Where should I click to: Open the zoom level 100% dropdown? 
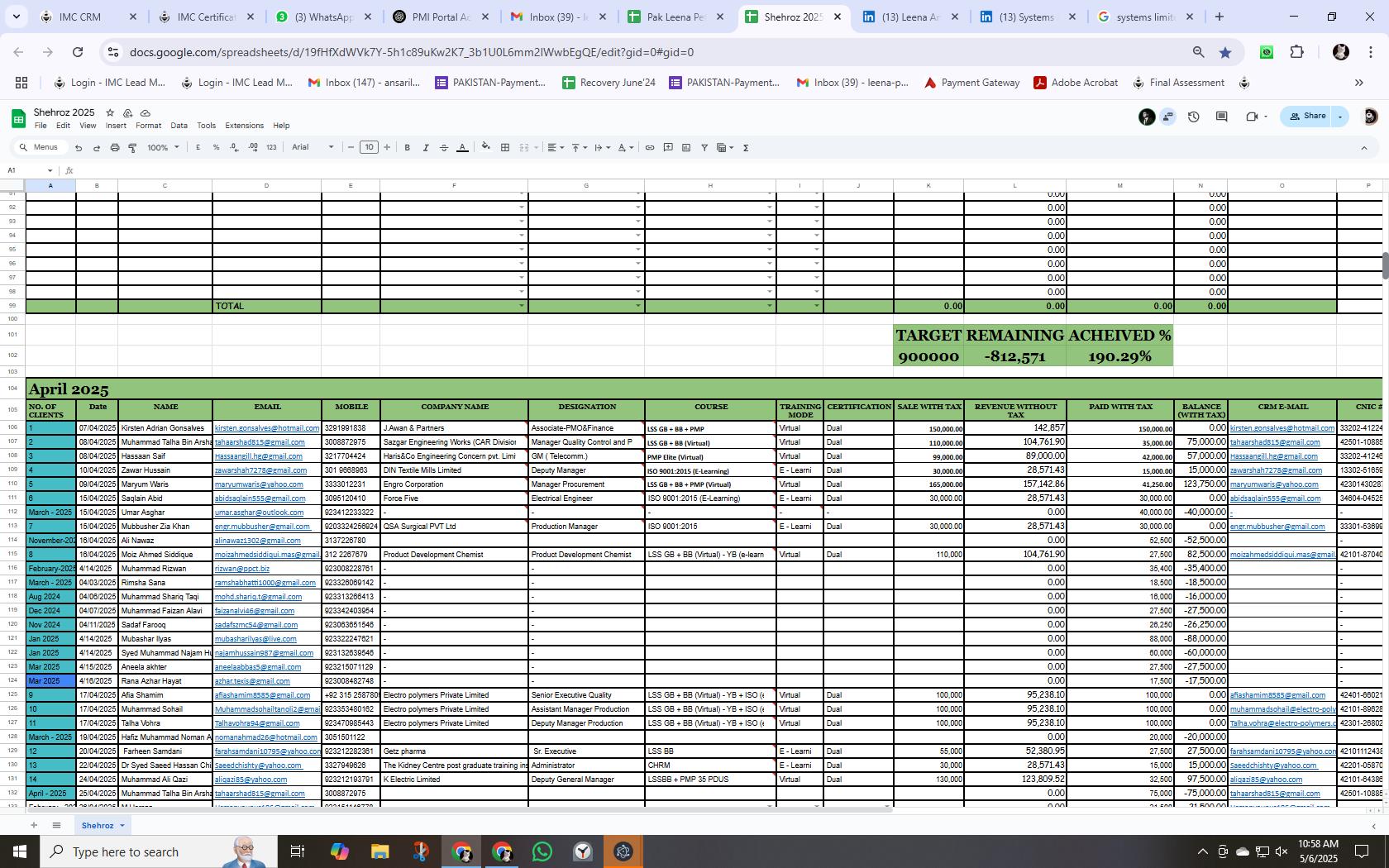click(163, 148)
